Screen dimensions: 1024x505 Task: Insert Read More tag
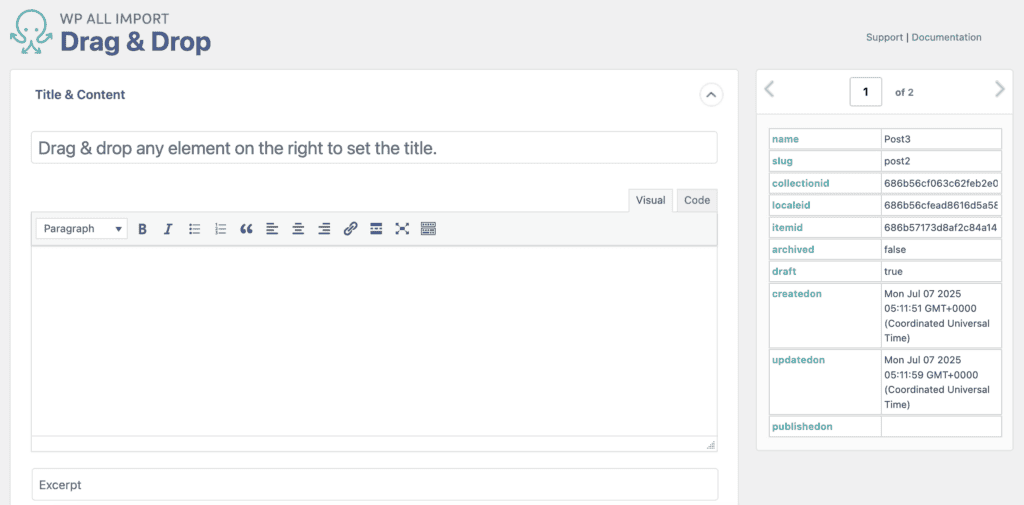tap(376, 229)
